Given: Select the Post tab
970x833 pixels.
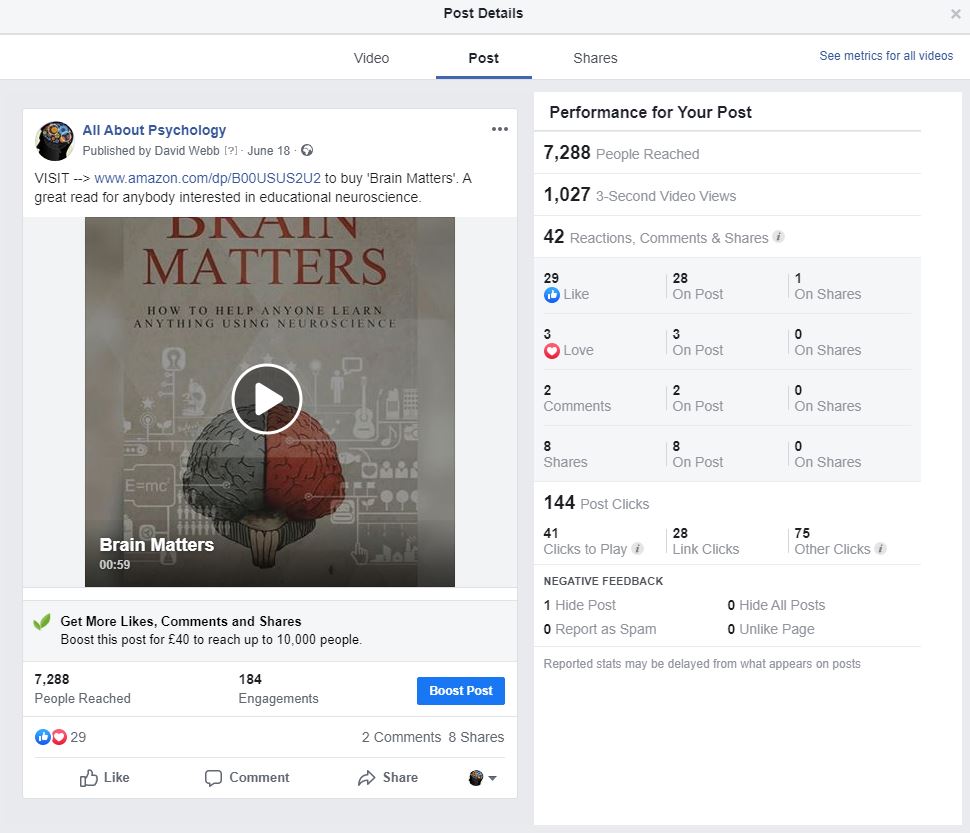Looking at the screenshot, I should point(483,58).
